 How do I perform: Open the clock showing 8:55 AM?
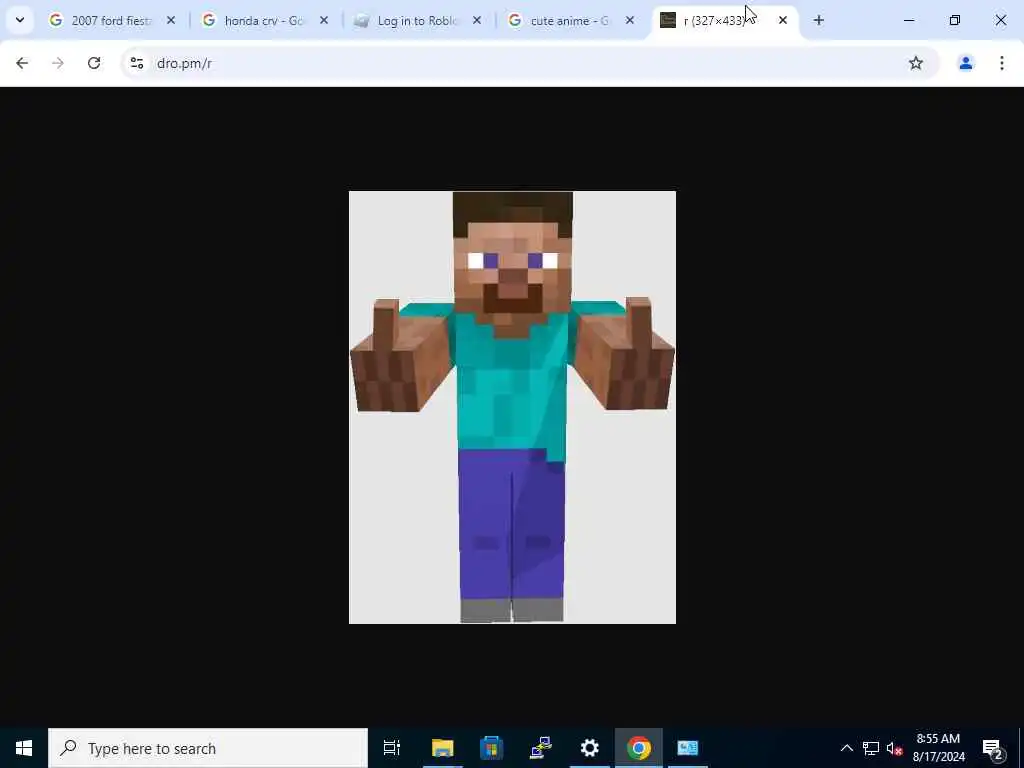tap(938, 748)
